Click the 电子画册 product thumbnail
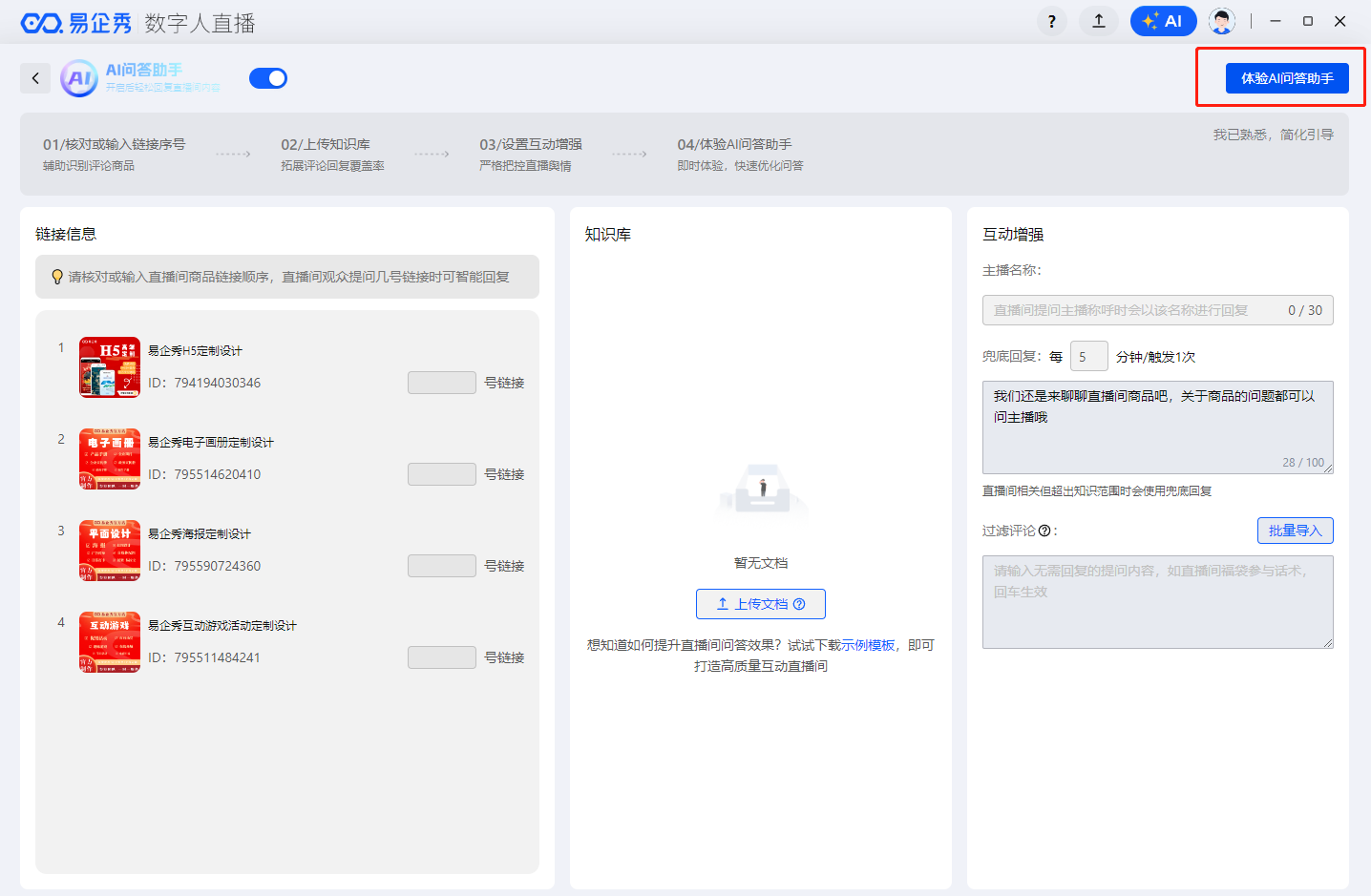 point(110,459)
